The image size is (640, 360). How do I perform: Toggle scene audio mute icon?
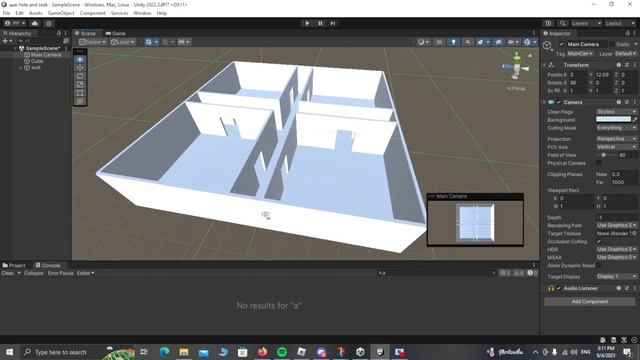468,42
